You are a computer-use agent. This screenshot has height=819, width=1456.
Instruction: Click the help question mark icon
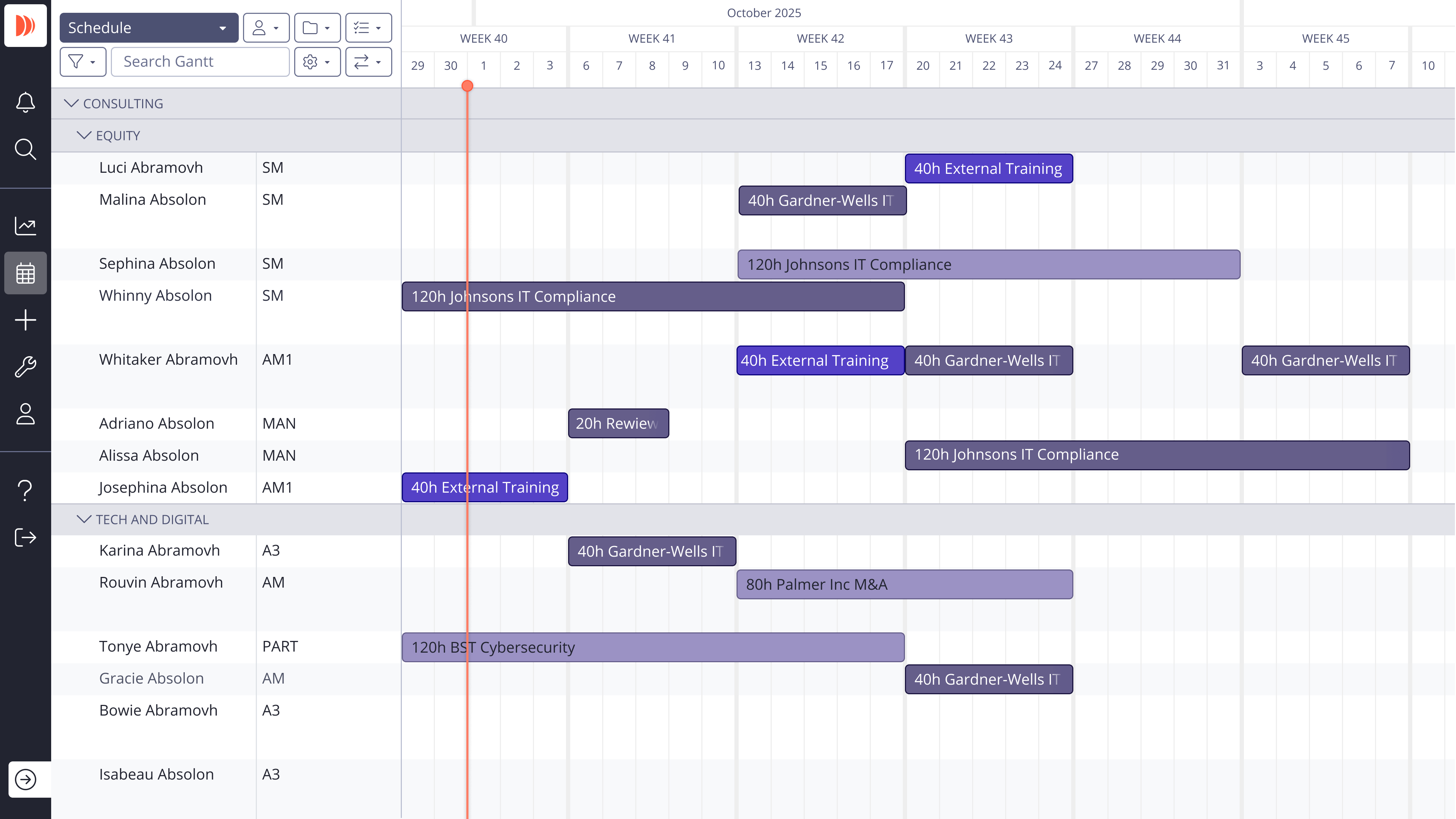(x=25, y=489)
